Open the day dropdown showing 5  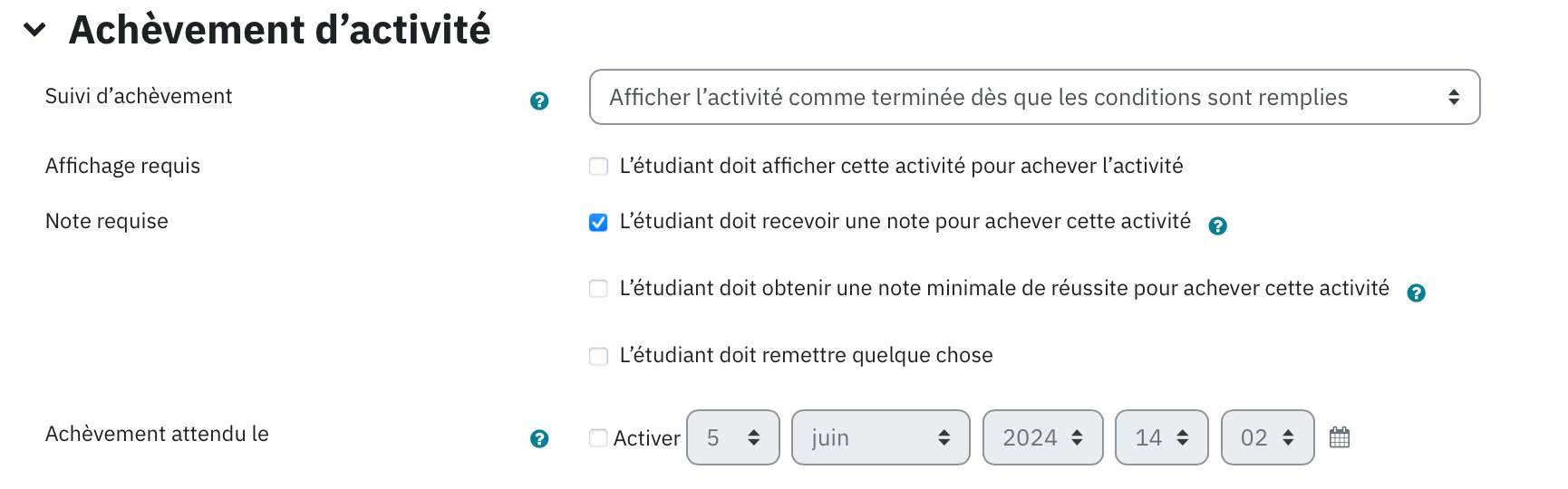(733, 437)
